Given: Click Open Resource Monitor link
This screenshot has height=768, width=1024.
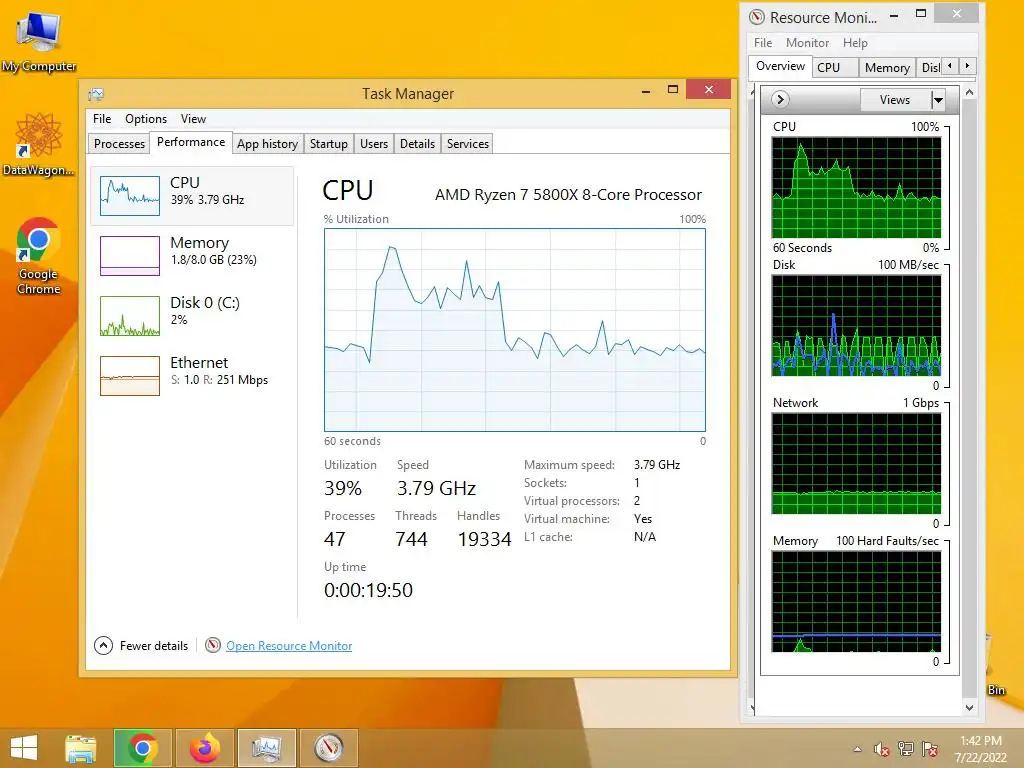Looking at the screenshot, I should click(x=289, y=646).
